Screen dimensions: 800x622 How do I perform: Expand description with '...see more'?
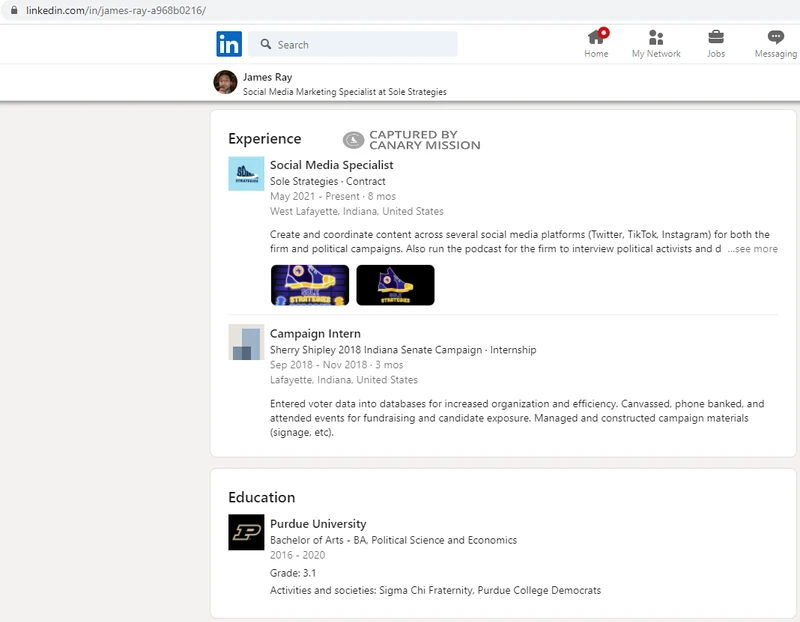(x=753, y=249)
